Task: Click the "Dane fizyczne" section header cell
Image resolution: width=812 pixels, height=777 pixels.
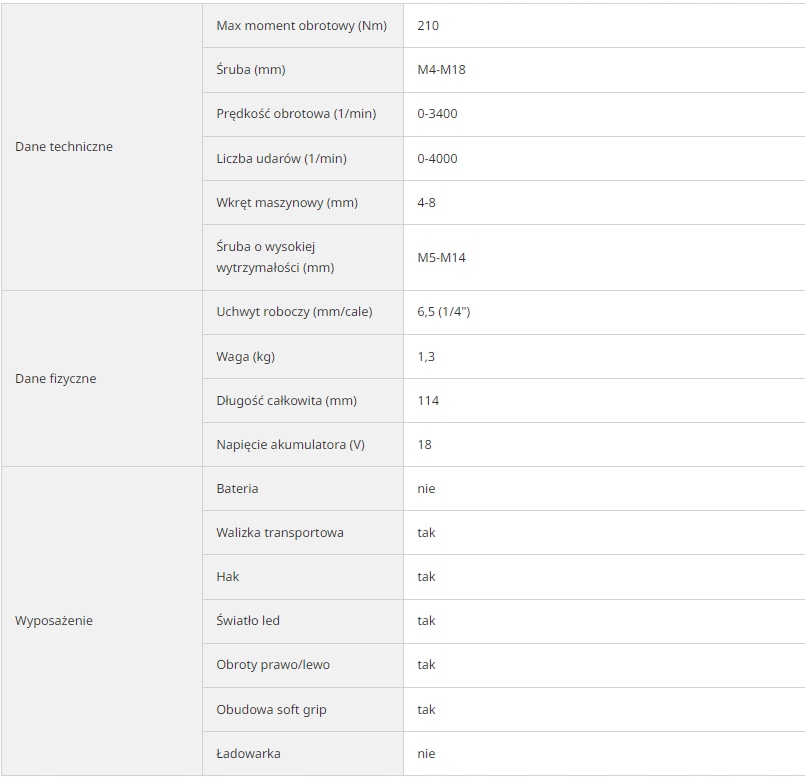Action: tap(56, 379)
